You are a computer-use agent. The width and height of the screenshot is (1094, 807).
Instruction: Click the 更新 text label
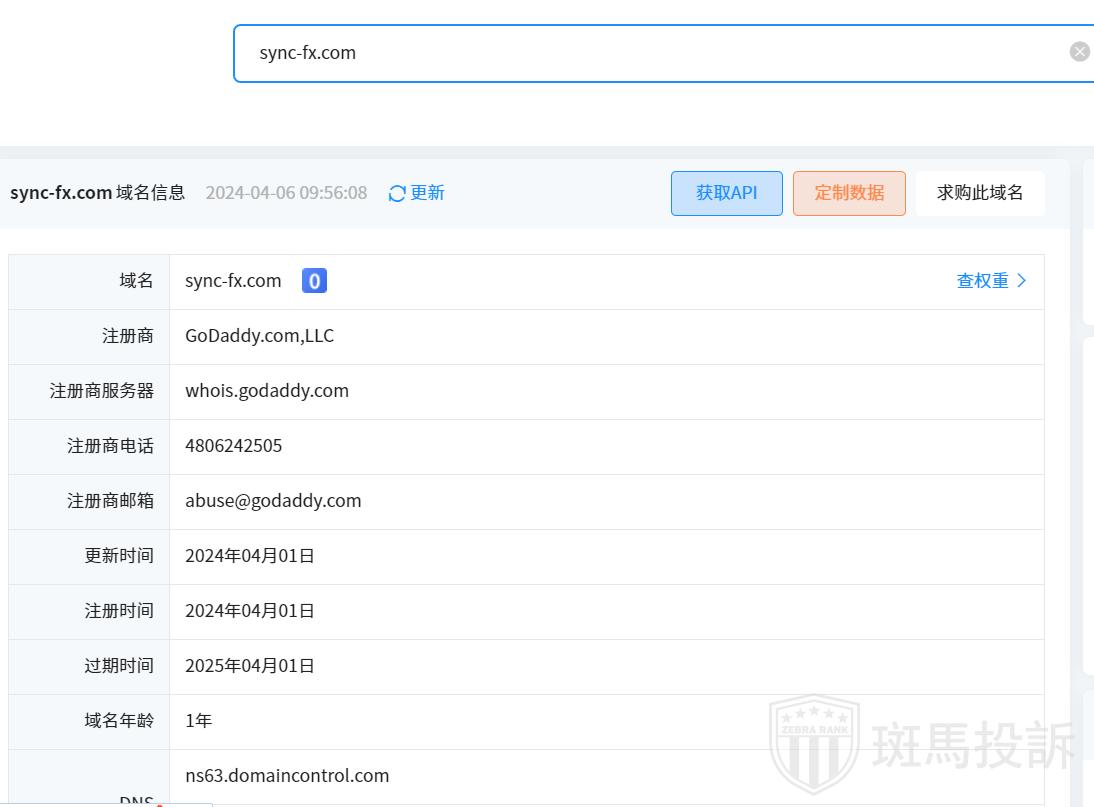(428, 193)
